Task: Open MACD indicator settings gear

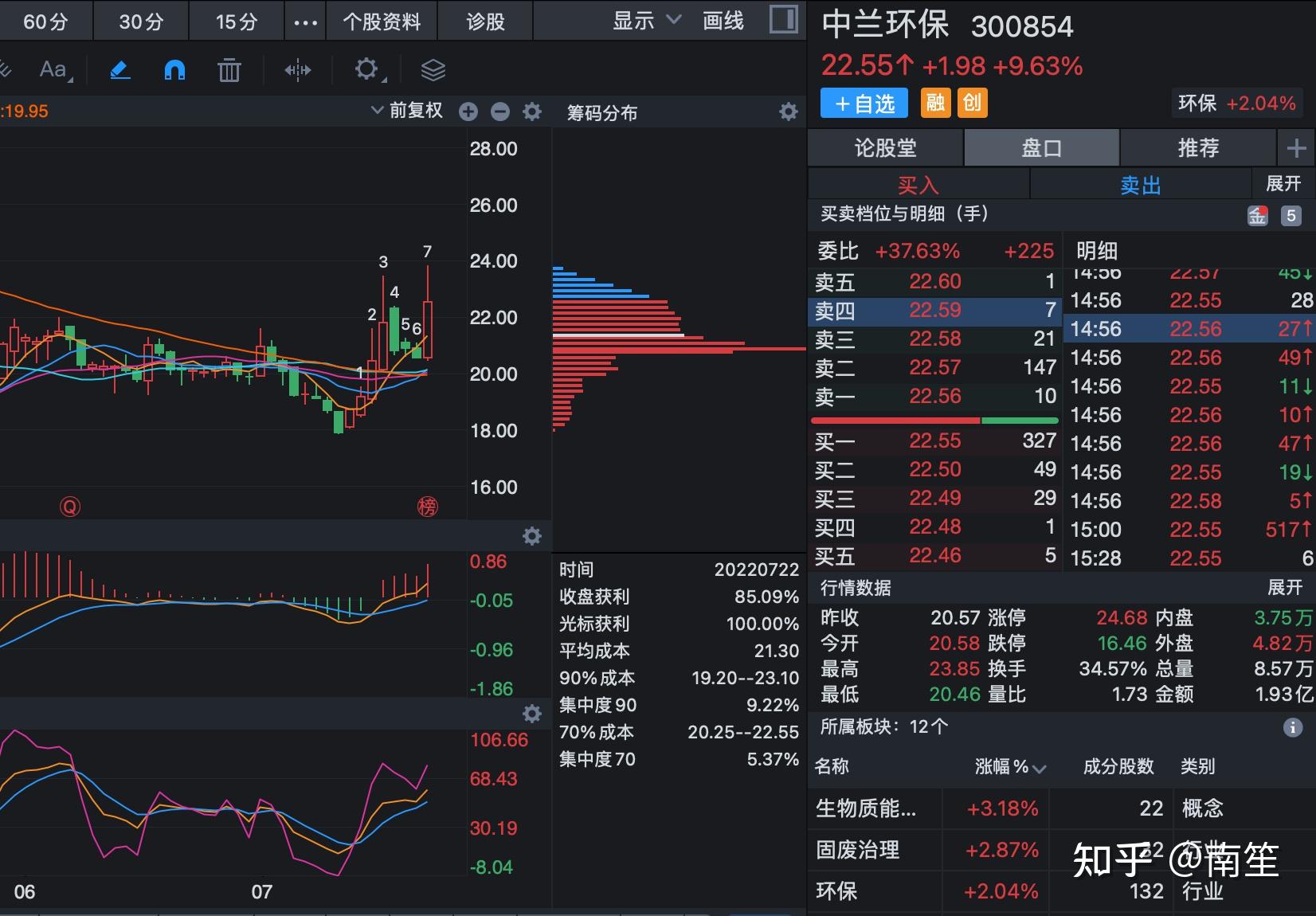Action: [x=532, y=536]
